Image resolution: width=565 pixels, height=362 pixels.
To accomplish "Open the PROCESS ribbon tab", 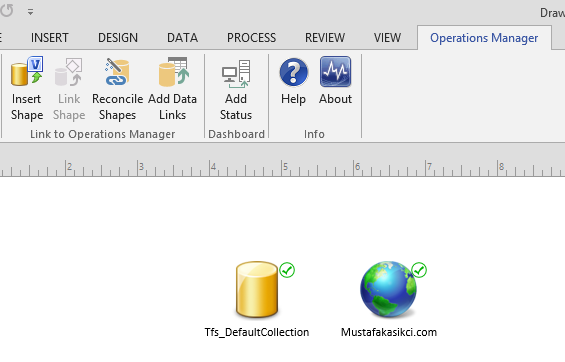I will 252,38.
